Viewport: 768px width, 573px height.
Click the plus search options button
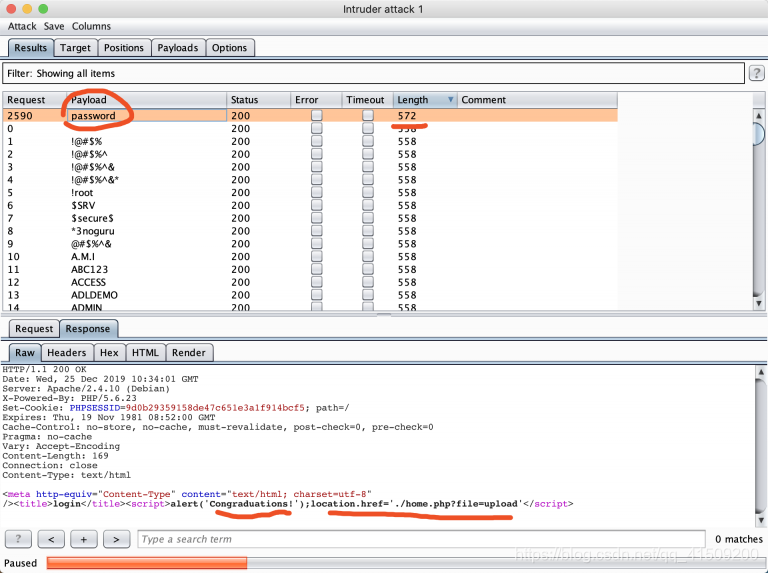(84, 539)
